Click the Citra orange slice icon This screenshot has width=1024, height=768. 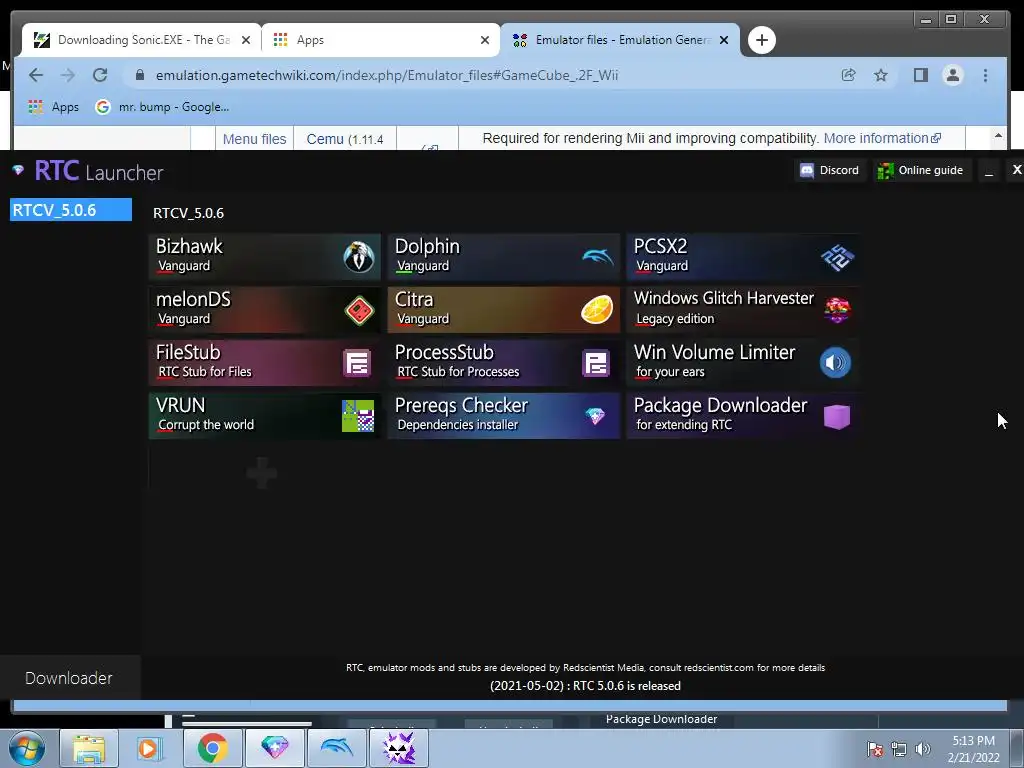click(x=597, y=310)
